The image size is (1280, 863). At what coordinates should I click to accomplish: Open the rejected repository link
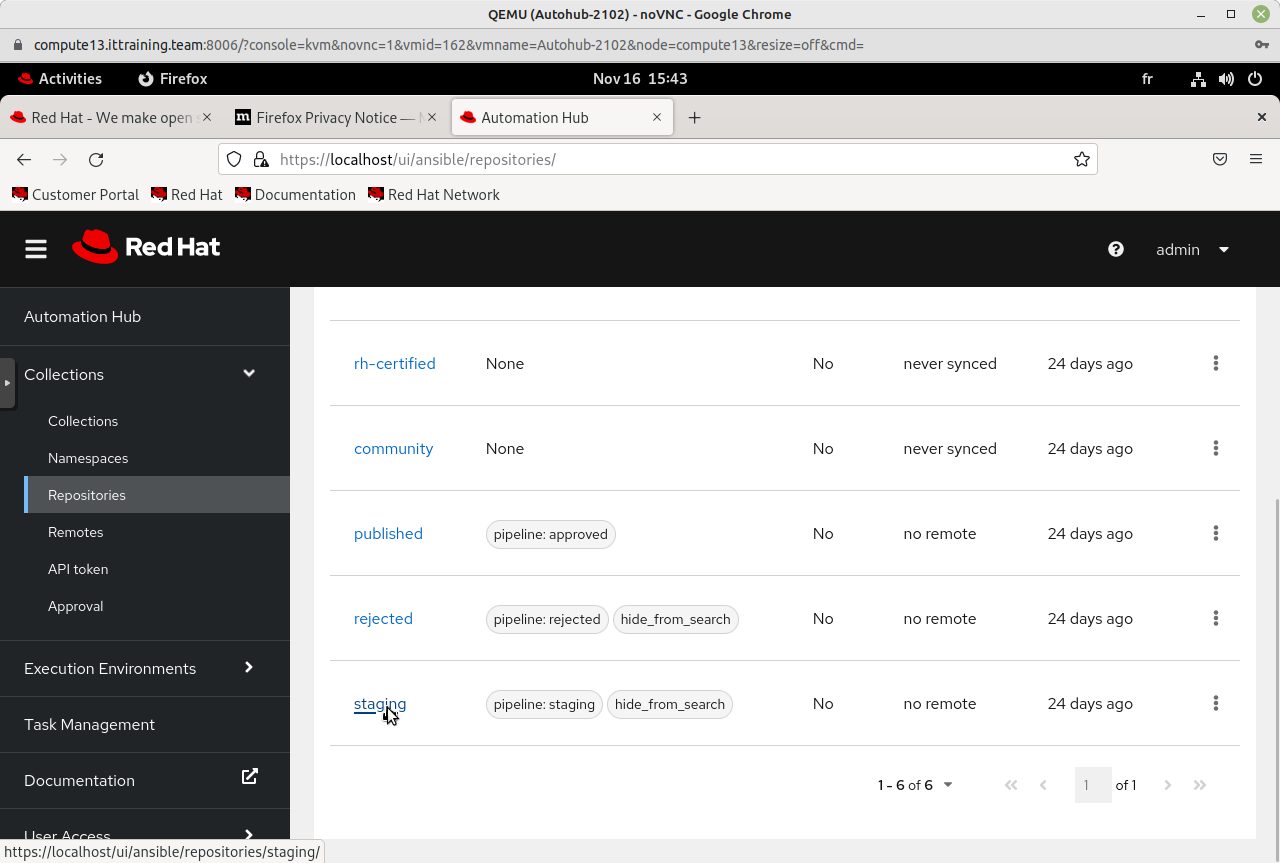pyautogui.click(x=383, y=618)
